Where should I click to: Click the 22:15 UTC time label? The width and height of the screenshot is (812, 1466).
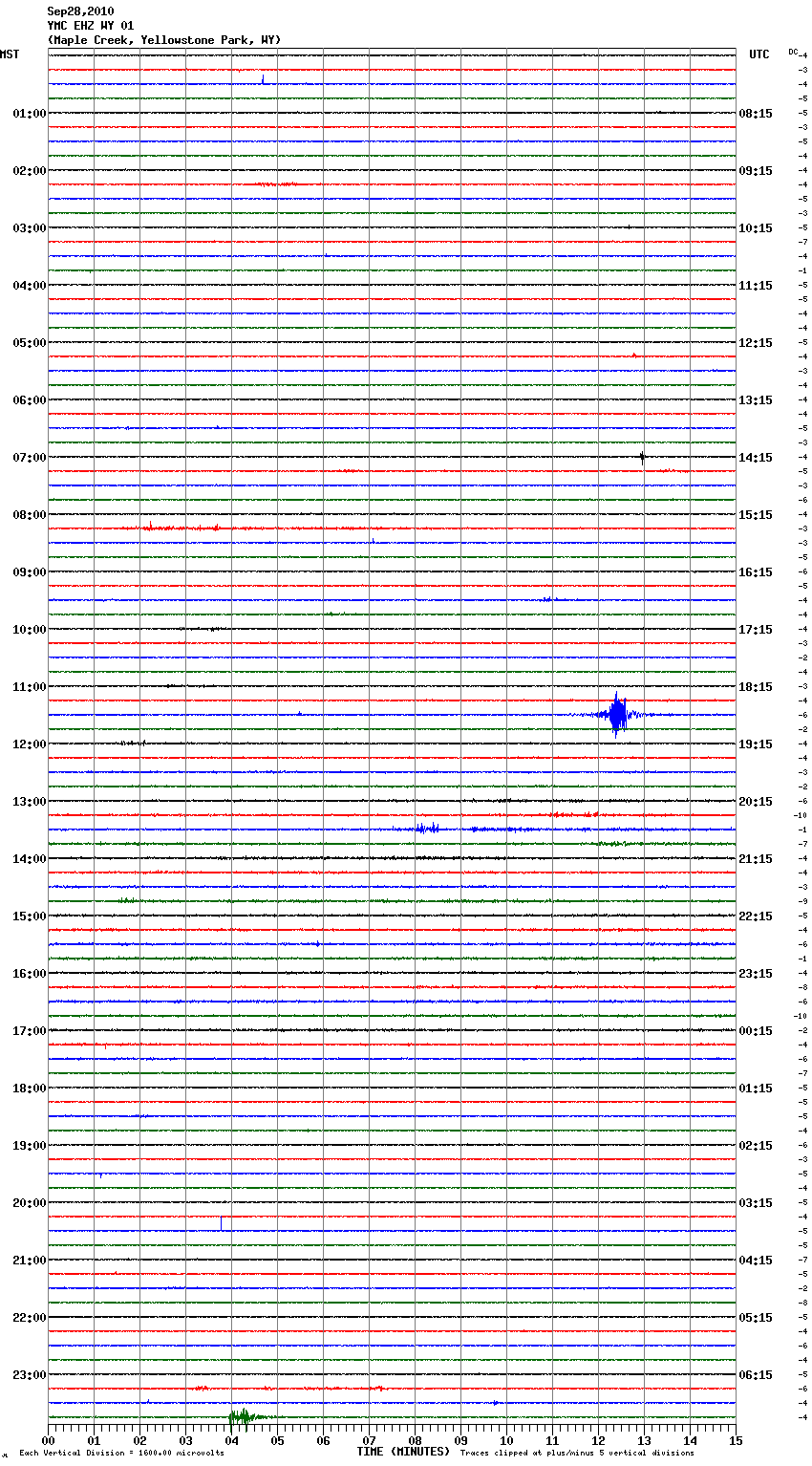click(756, 916)
